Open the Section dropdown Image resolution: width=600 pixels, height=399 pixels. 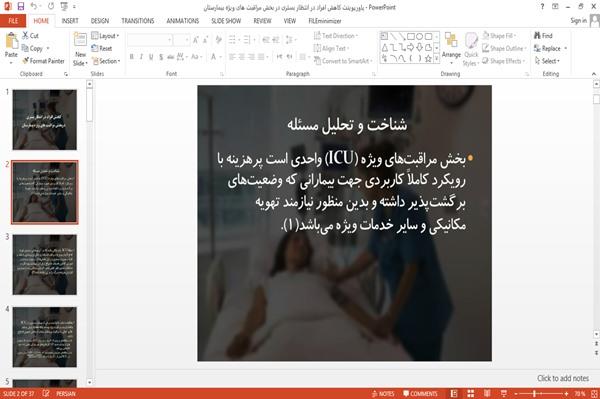pos(106,61)
